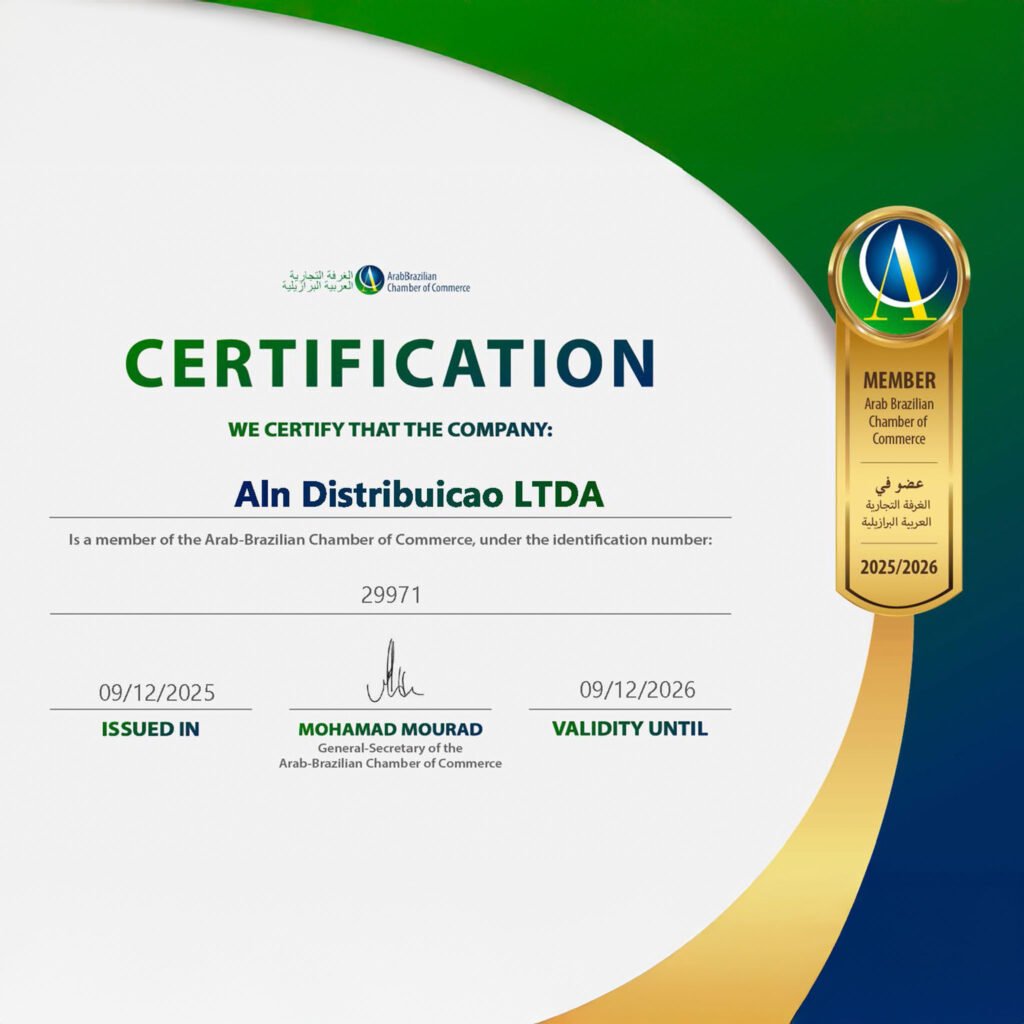1024x1024 pixels.
Task: Click the validity date 09/12/2026
Action: tap(640, 689)
